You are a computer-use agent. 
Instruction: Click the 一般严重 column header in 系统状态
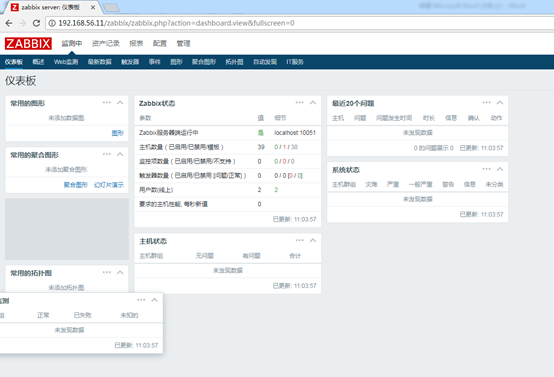pos(420,184)
